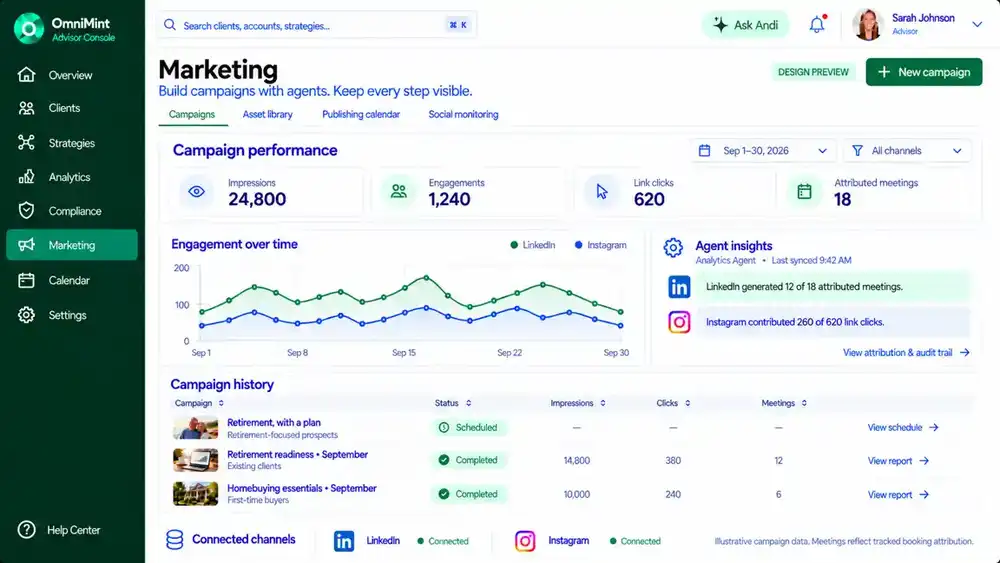Sort campaign history by Meetings

tap(784, 403)
